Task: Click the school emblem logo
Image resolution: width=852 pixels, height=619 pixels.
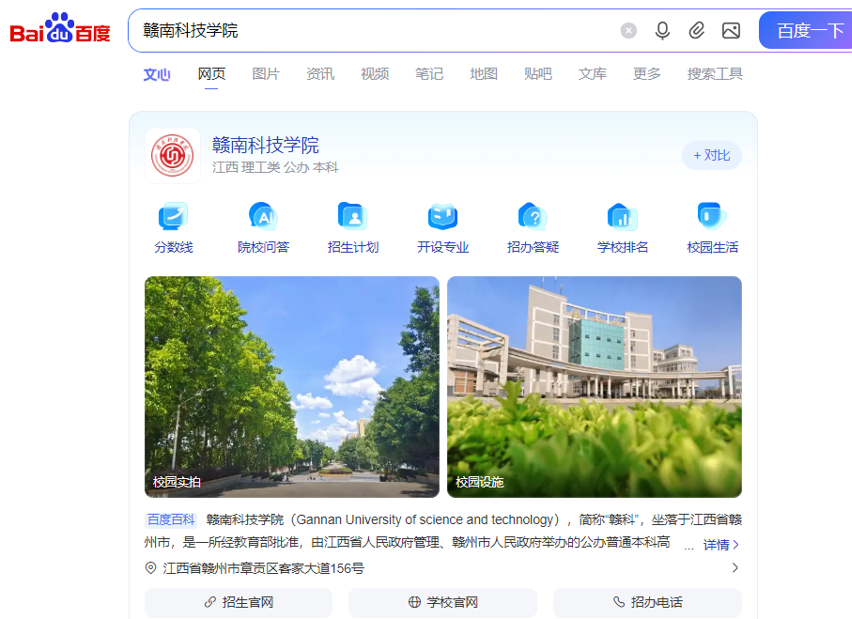Action: click(172, 156)
